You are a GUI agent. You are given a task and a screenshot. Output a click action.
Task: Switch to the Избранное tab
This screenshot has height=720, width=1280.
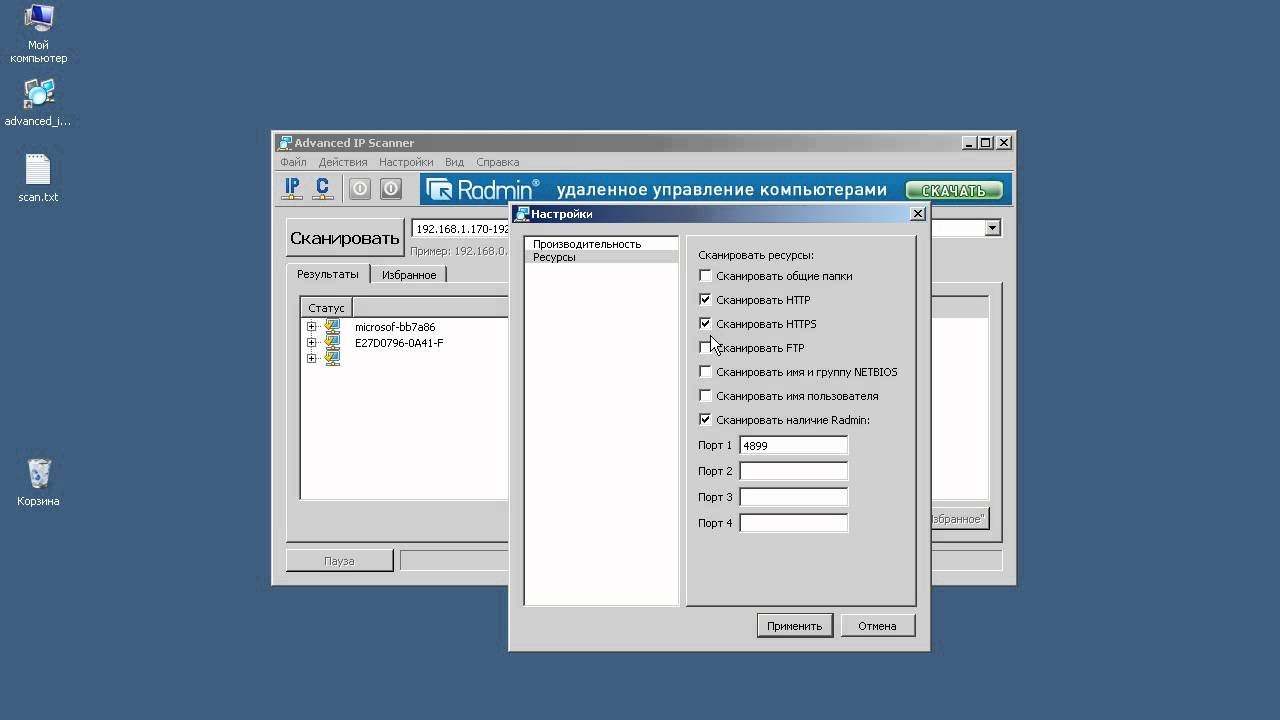(x=409, y=275)
